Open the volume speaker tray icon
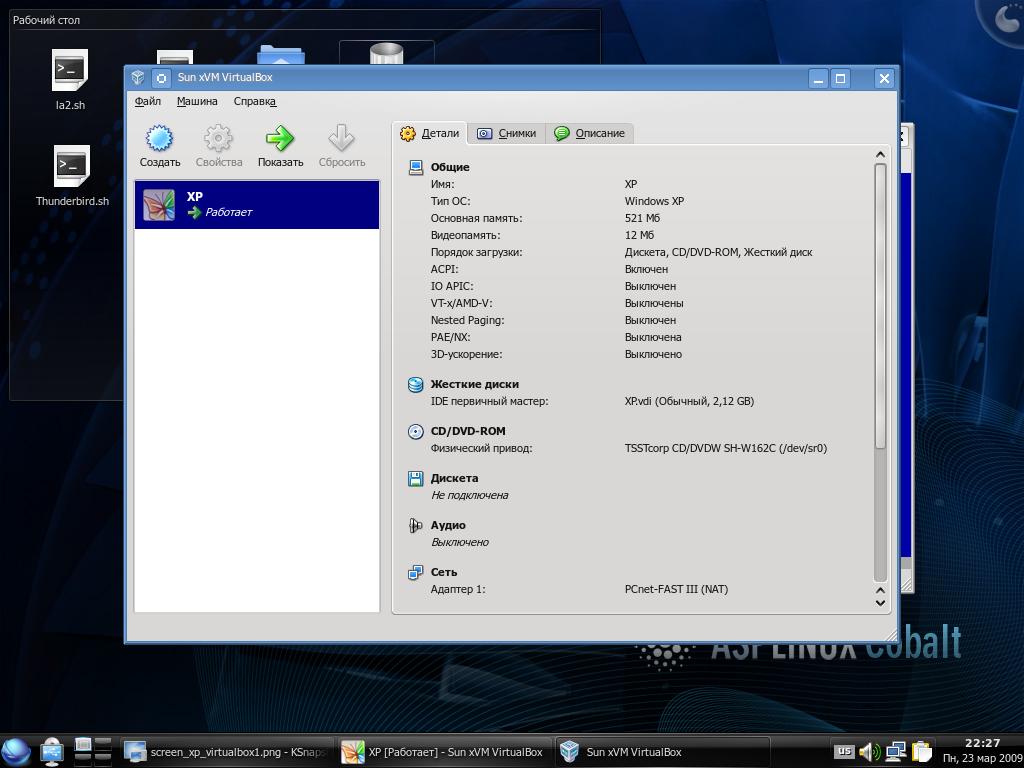The width and height of the screenshot is (1024, 768). click(869, 752)
